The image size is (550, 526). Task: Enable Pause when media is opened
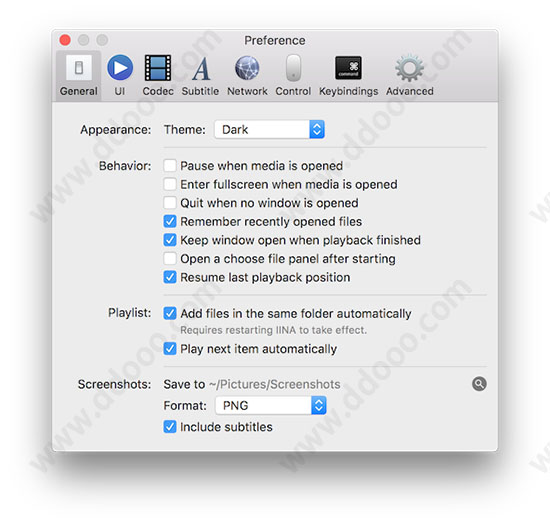click(x=170, y=166)
